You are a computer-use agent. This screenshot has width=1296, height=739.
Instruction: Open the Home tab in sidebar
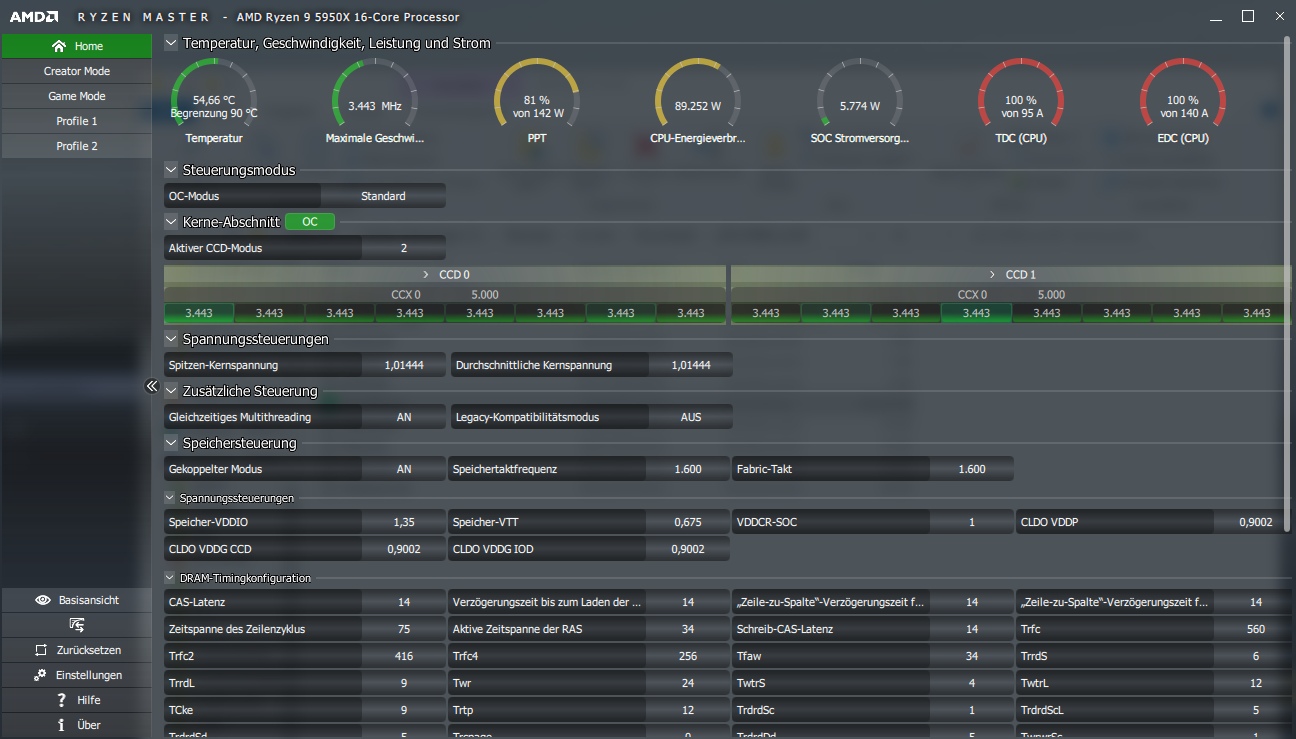(76, 46)
